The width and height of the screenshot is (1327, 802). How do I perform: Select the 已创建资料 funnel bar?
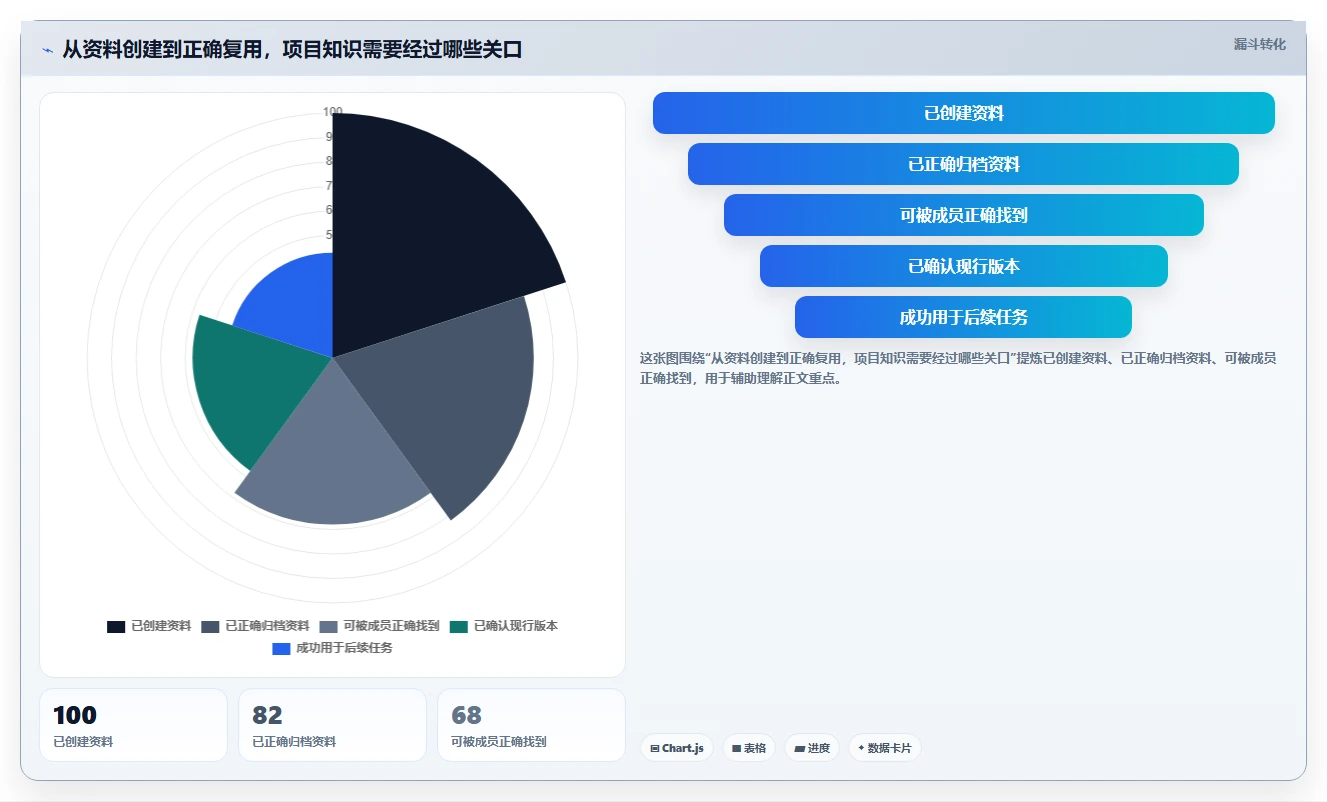[x=964, y=113]
